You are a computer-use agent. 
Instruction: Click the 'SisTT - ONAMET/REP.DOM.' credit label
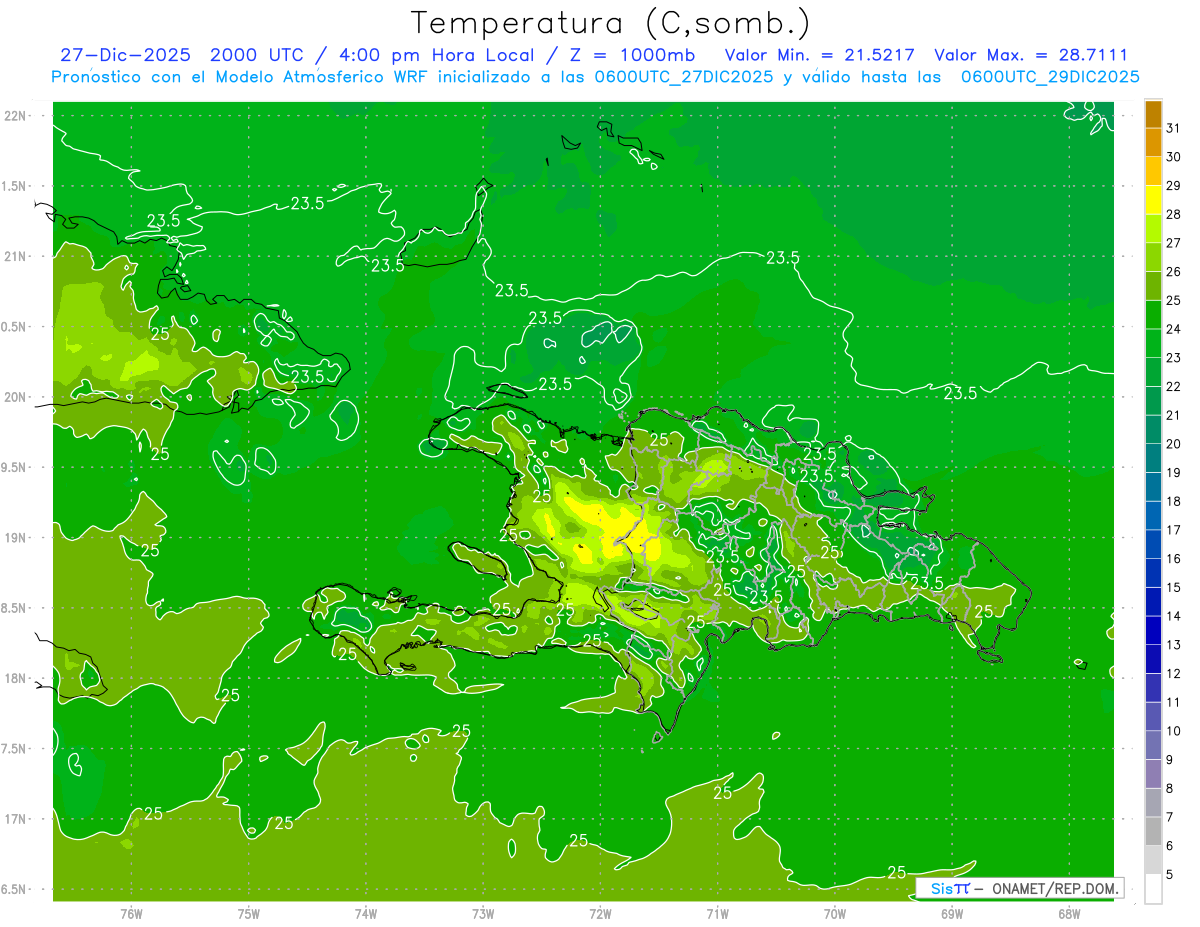1019,888
